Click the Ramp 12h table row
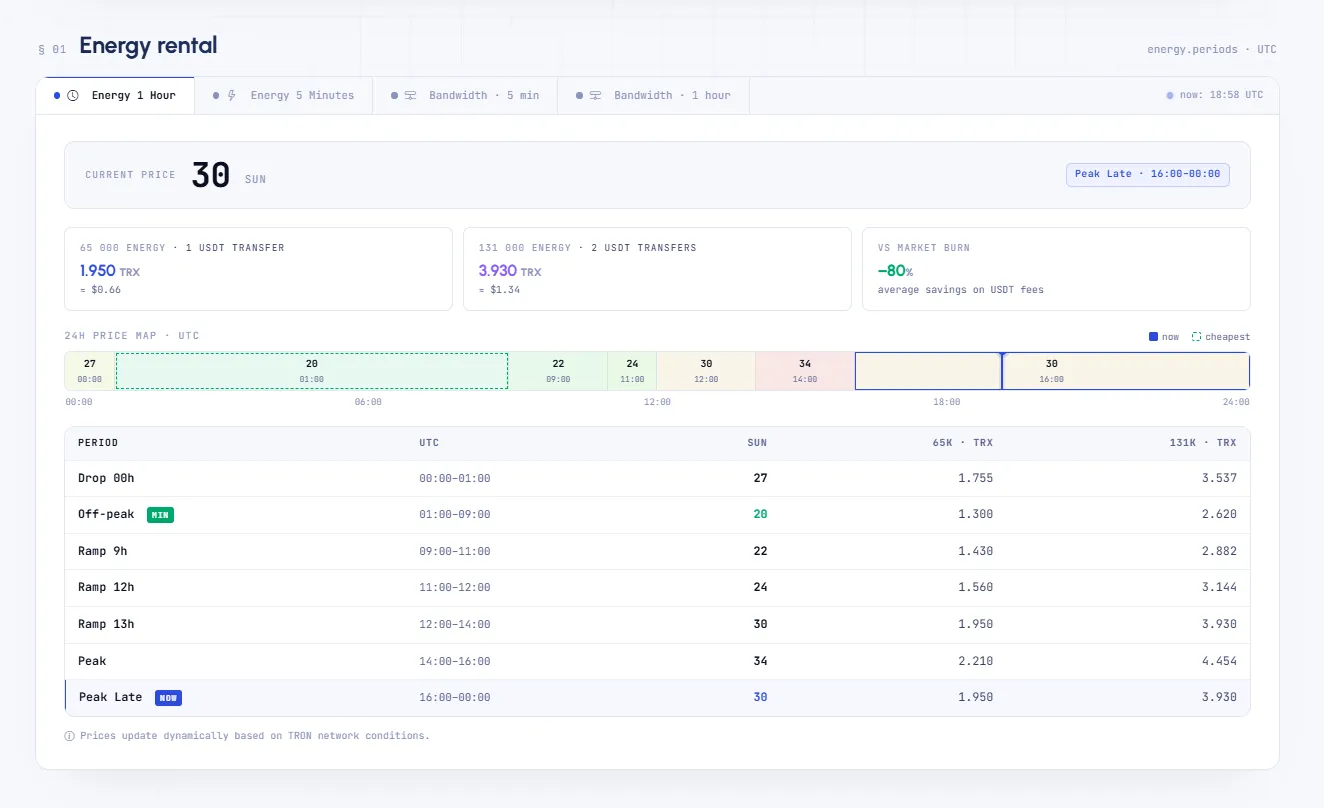The width and height of the screenshot is (1324, 808). [657, 588]
